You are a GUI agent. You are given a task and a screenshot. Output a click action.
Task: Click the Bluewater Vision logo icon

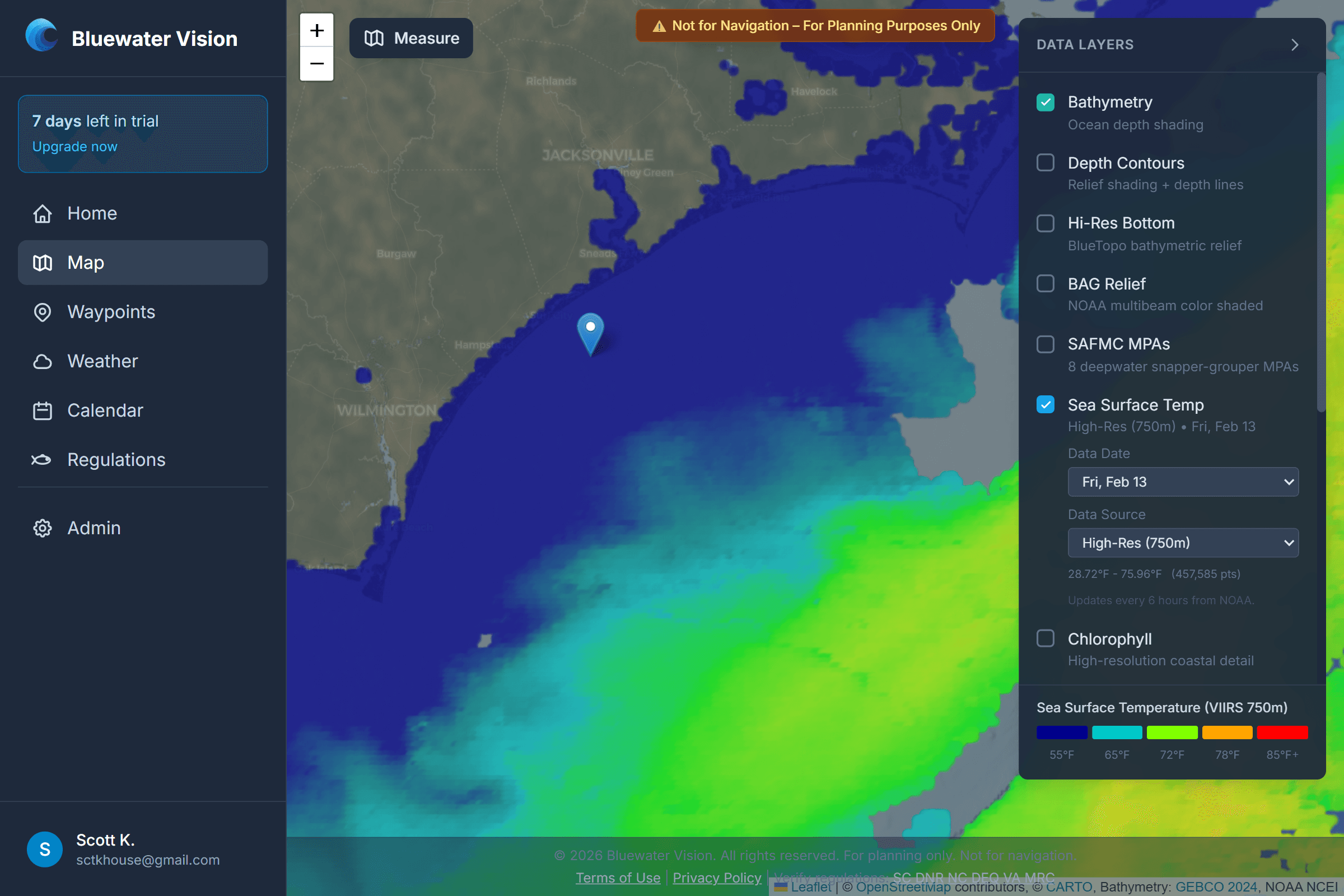(41, 35)
